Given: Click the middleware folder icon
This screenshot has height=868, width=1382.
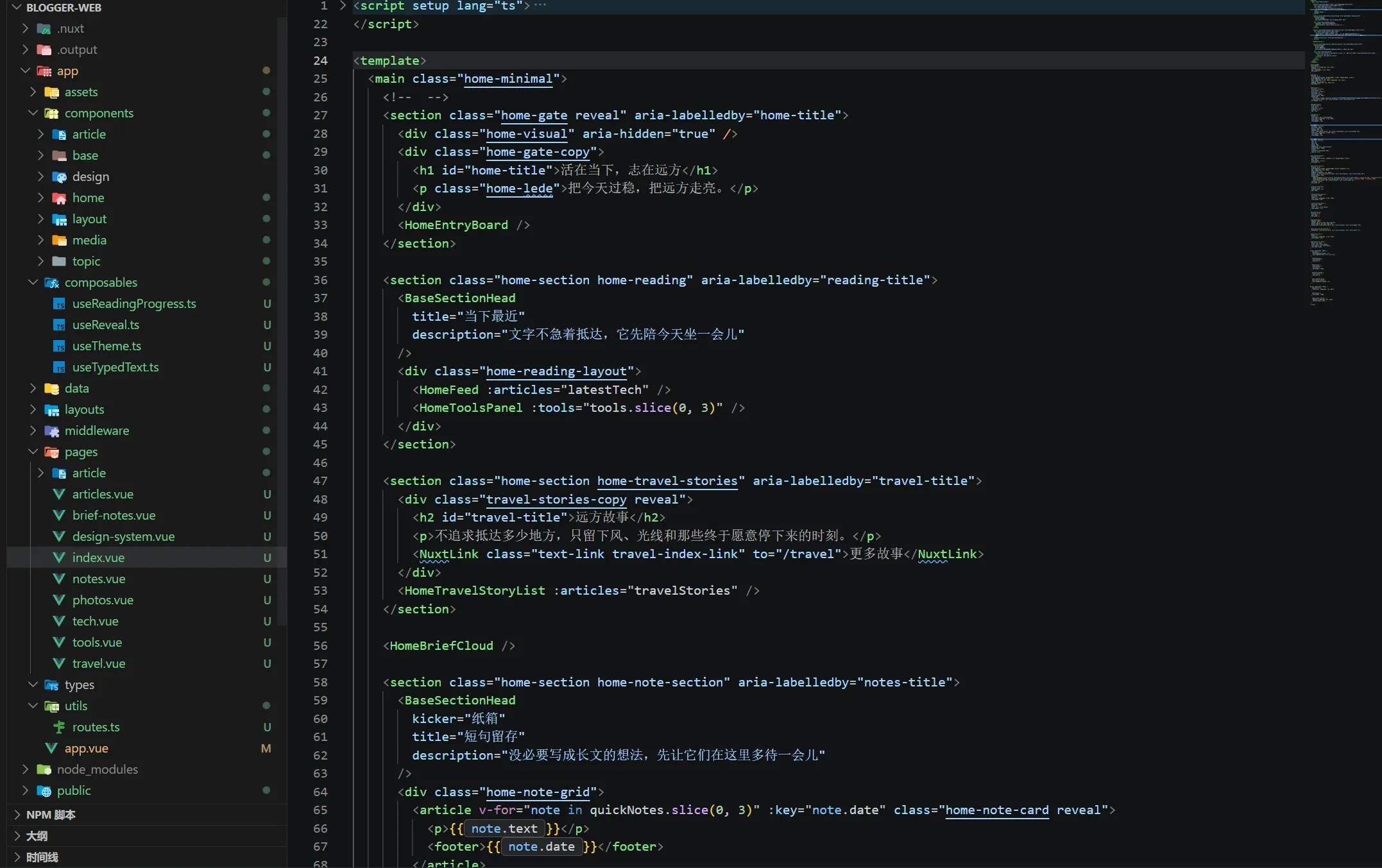Looking at the screenshot, I should (x=52, y=431).
